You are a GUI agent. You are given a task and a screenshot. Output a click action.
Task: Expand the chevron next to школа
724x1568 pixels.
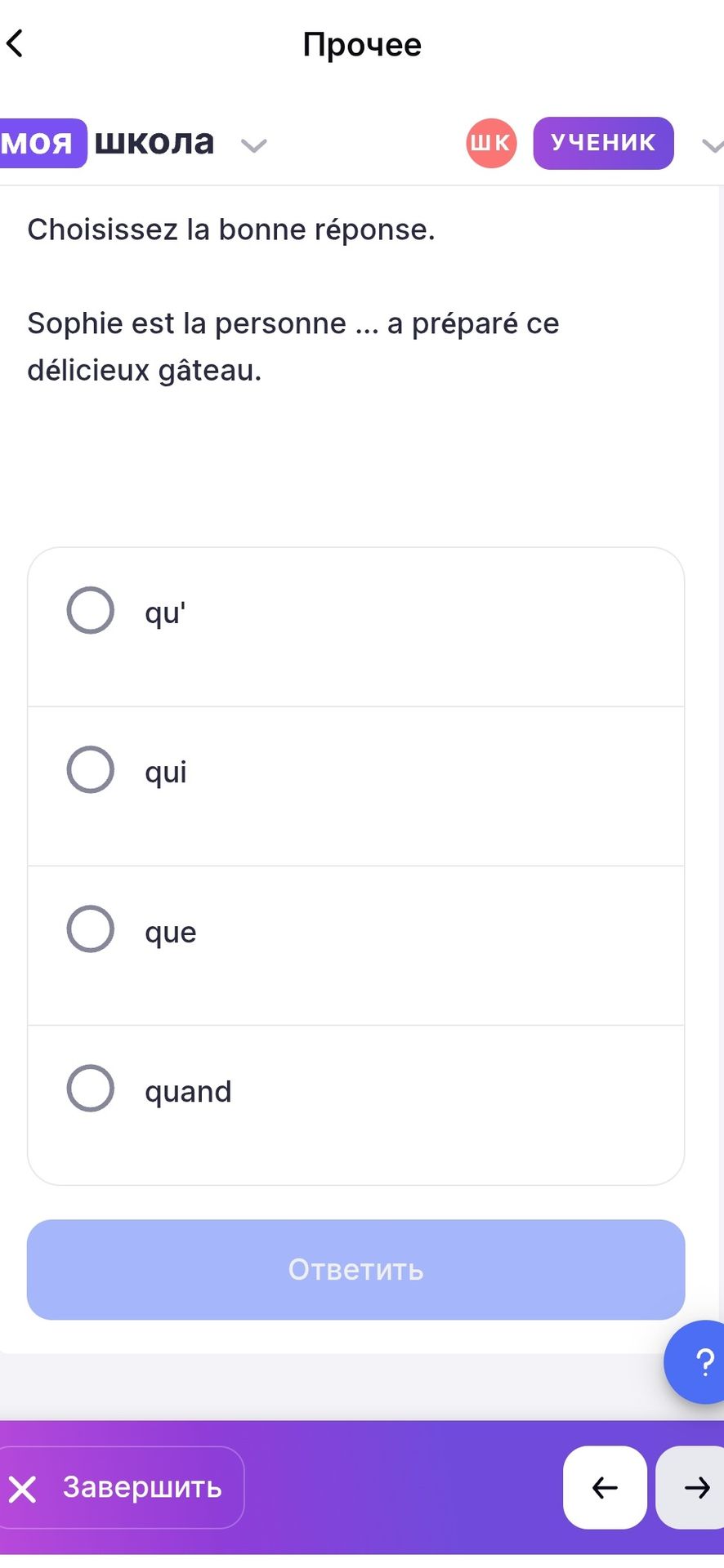tap(254, 145)
